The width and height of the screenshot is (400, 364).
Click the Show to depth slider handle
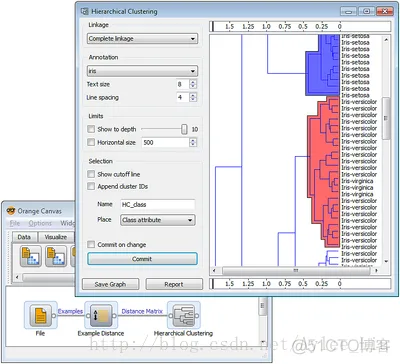tap(184, 129)
